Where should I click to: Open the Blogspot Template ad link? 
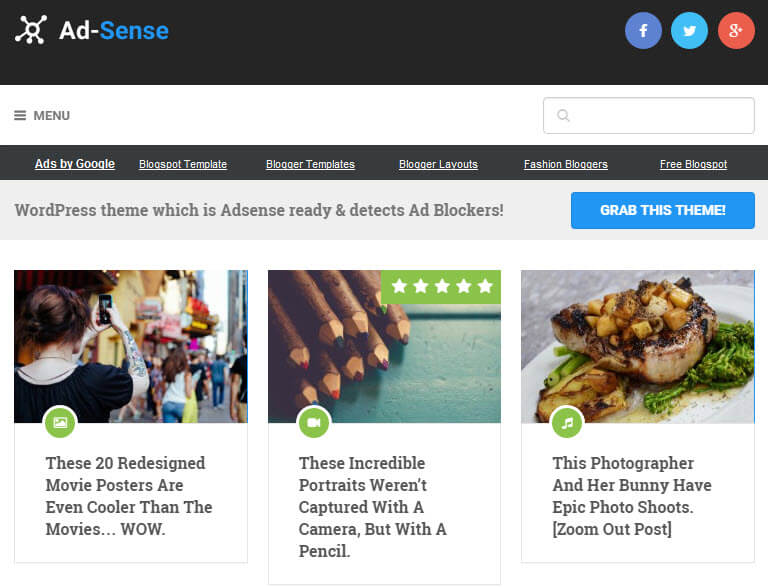point(183,164)
